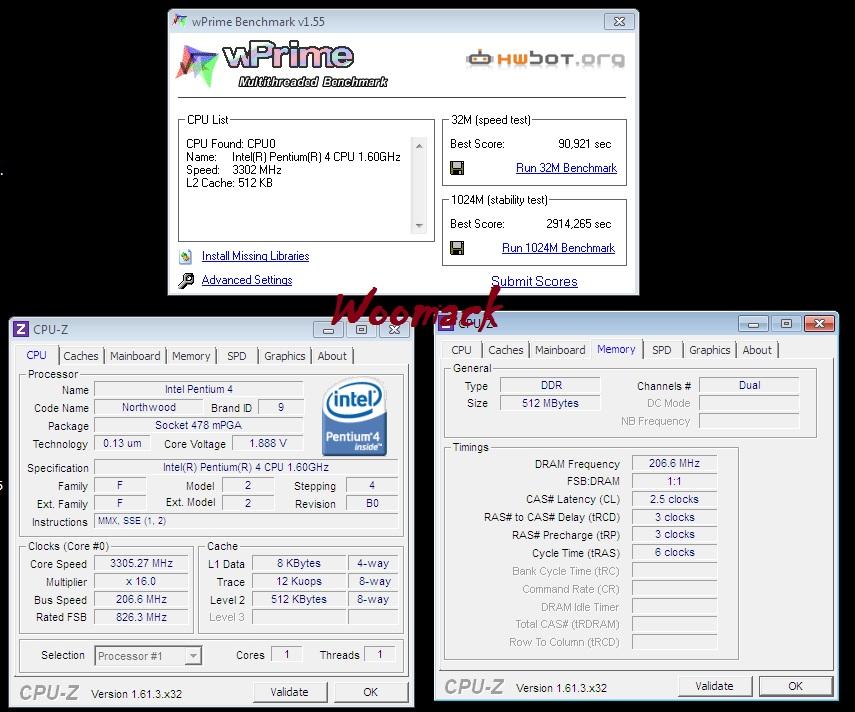Click the Intel Pentium 4 inside badge
This screenshot has width=855, height=712.
(x=354, y=417)
